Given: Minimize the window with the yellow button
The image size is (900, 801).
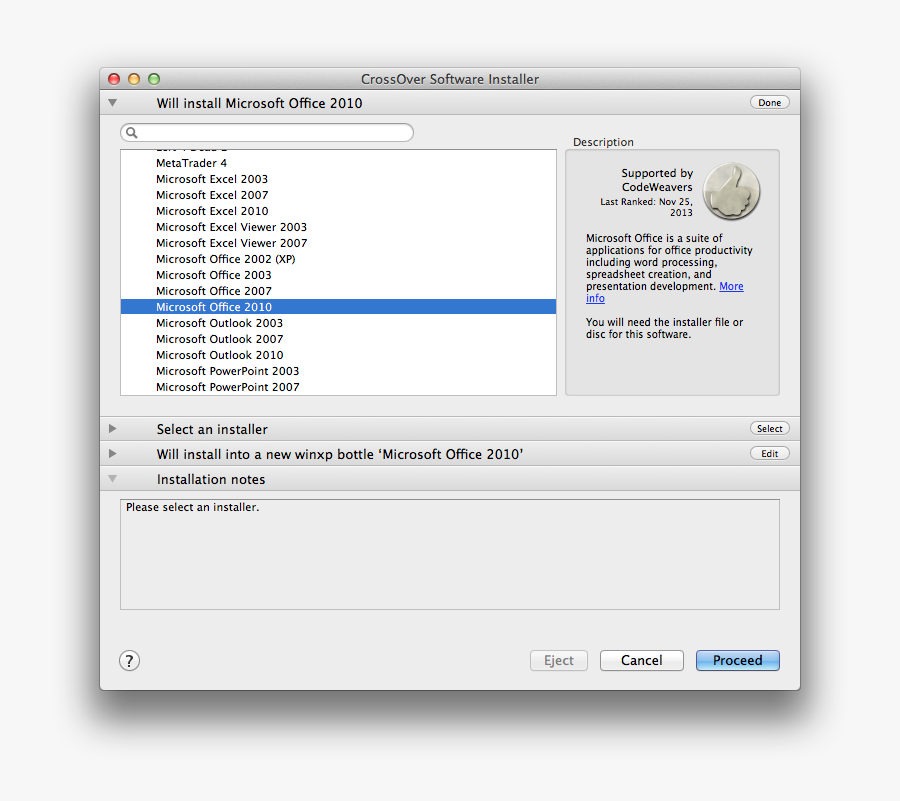Looking at the screenshot, I should coord(134,79).
